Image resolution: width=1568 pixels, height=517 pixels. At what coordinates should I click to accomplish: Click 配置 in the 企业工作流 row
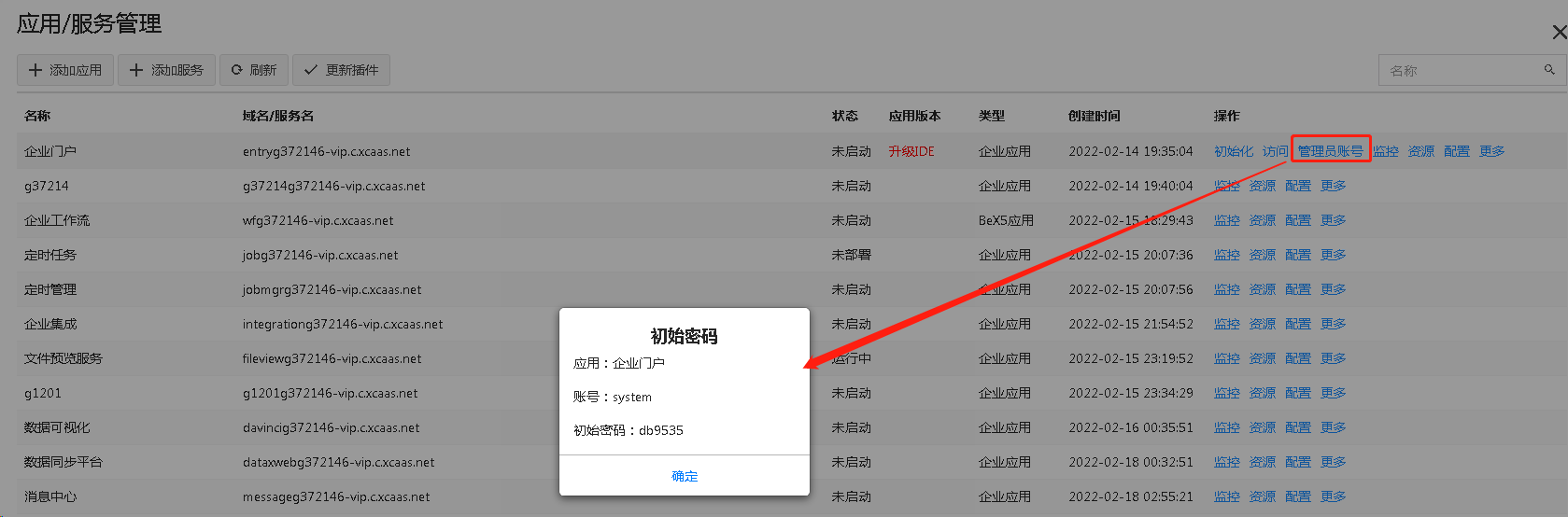[x=1298, y=220]
